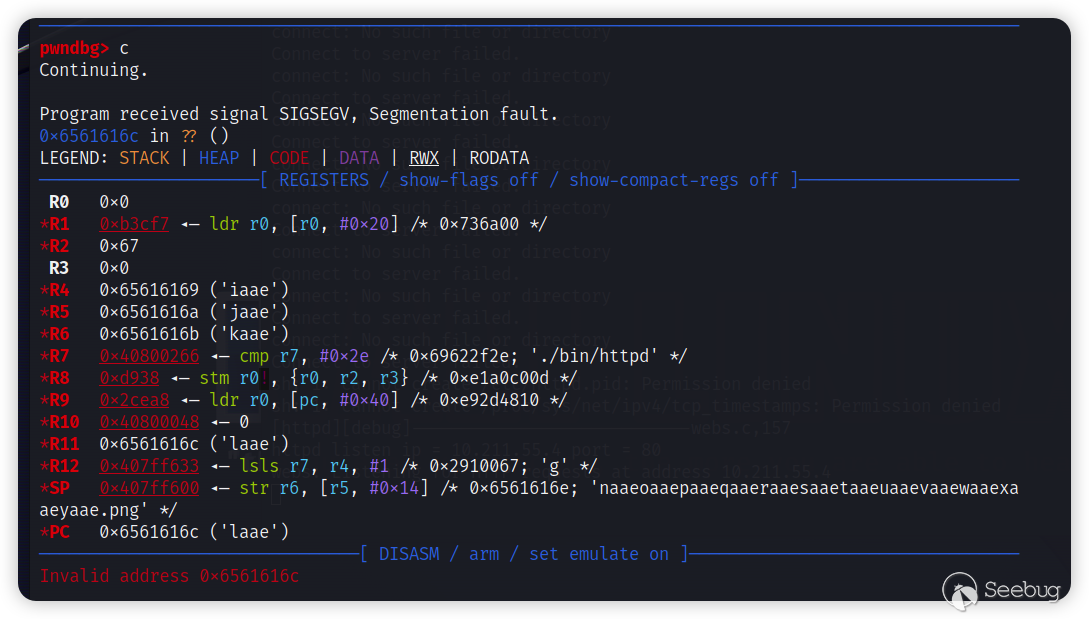Click the REGISTERS section header
The image size is (1089, 619).
point(529,180)
